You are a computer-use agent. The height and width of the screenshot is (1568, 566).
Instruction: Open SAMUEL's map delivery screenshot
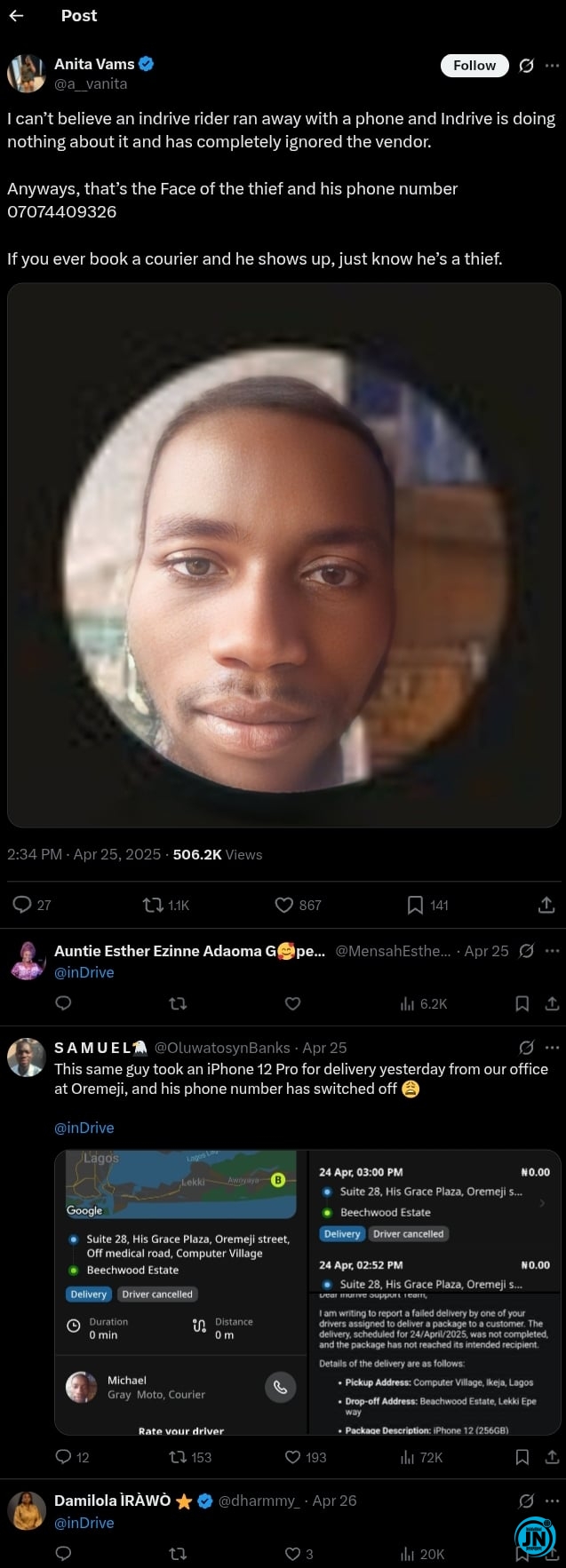(180, 1292)
